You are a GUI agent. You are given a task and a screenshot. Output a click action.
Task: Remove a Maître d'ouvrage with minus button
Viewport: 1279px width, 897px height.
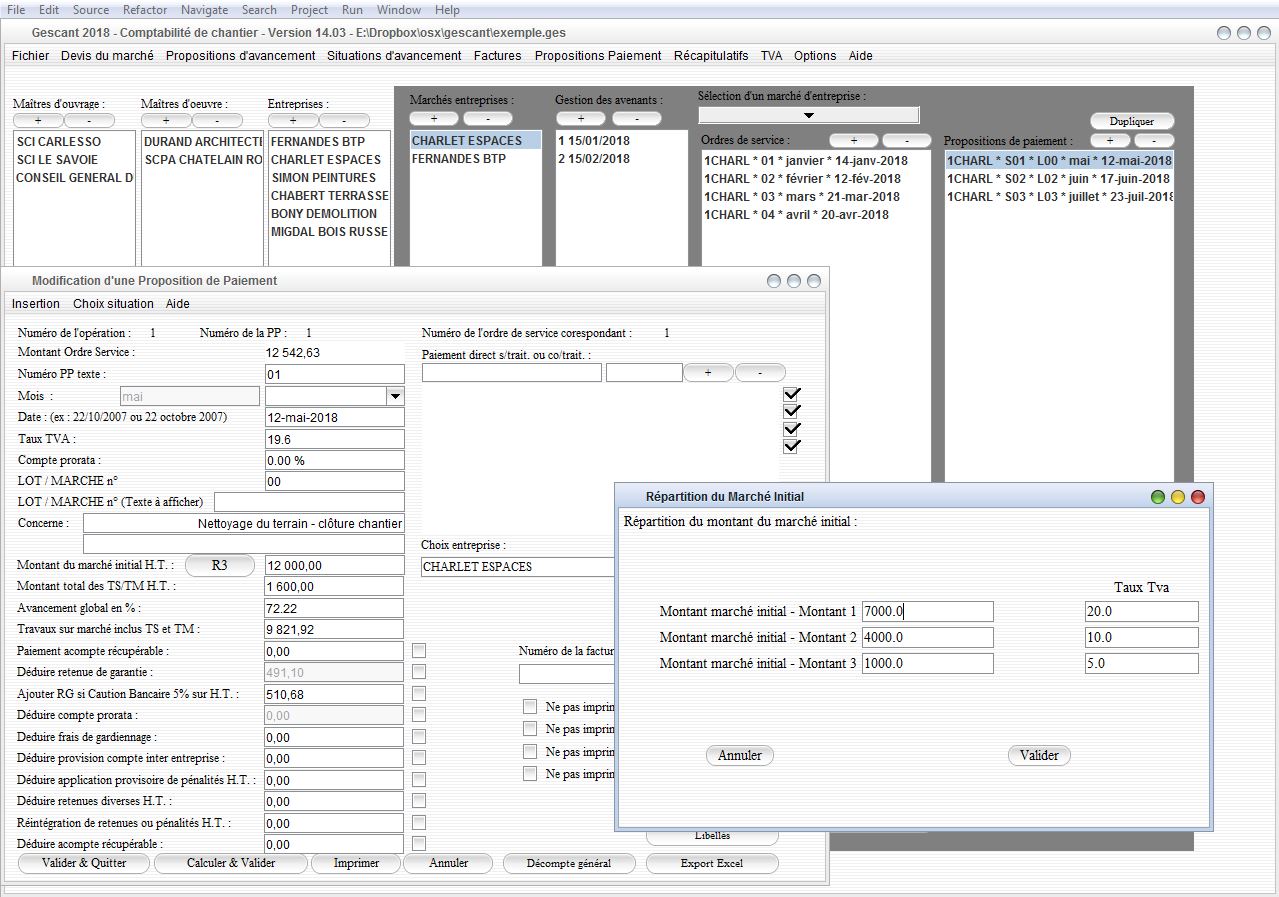point(88,121)
